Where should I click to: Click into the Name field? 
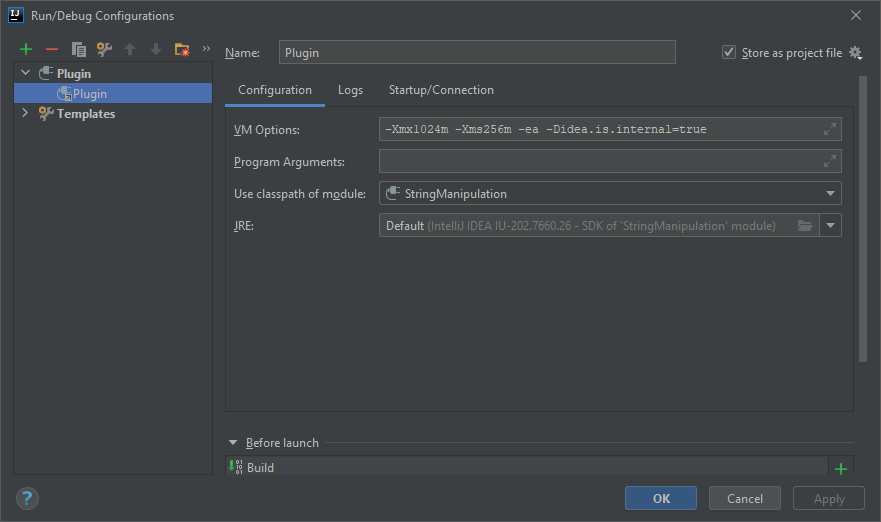click(477, 52)
